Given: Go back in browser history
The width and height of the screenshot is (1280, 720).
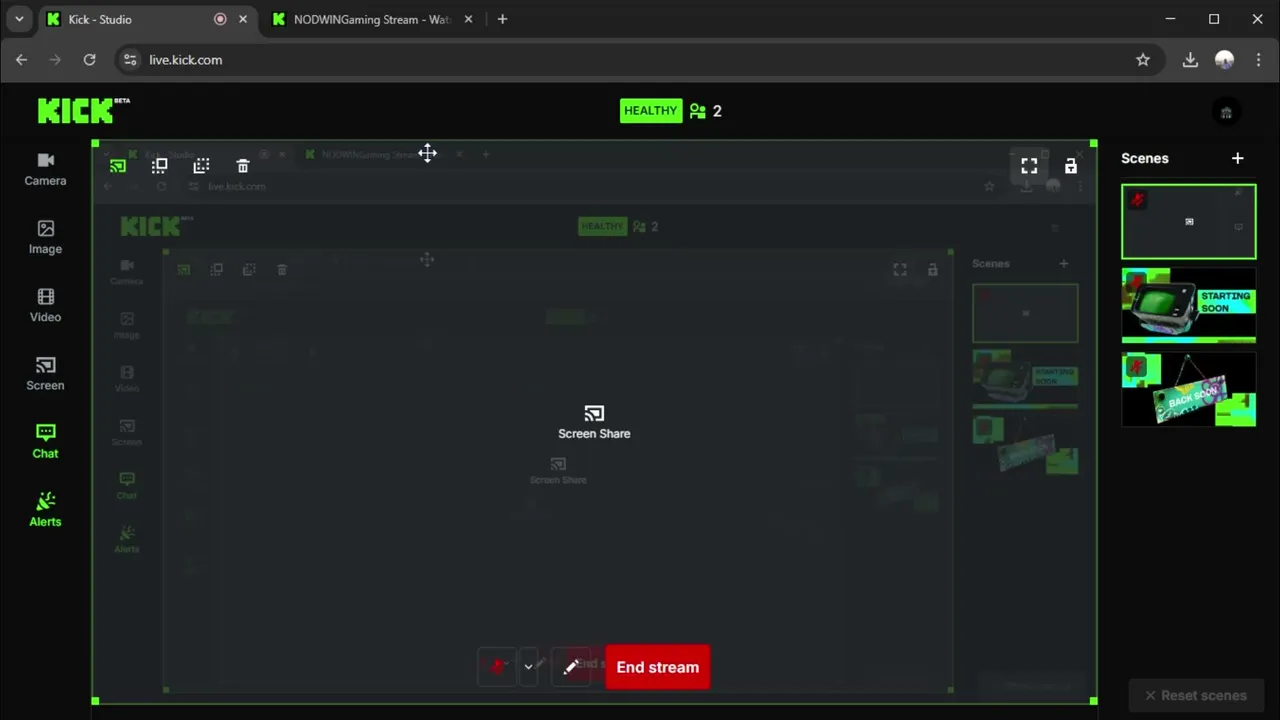Looking at the screenshot, I should pyautogui.click(x=21, y=60).
